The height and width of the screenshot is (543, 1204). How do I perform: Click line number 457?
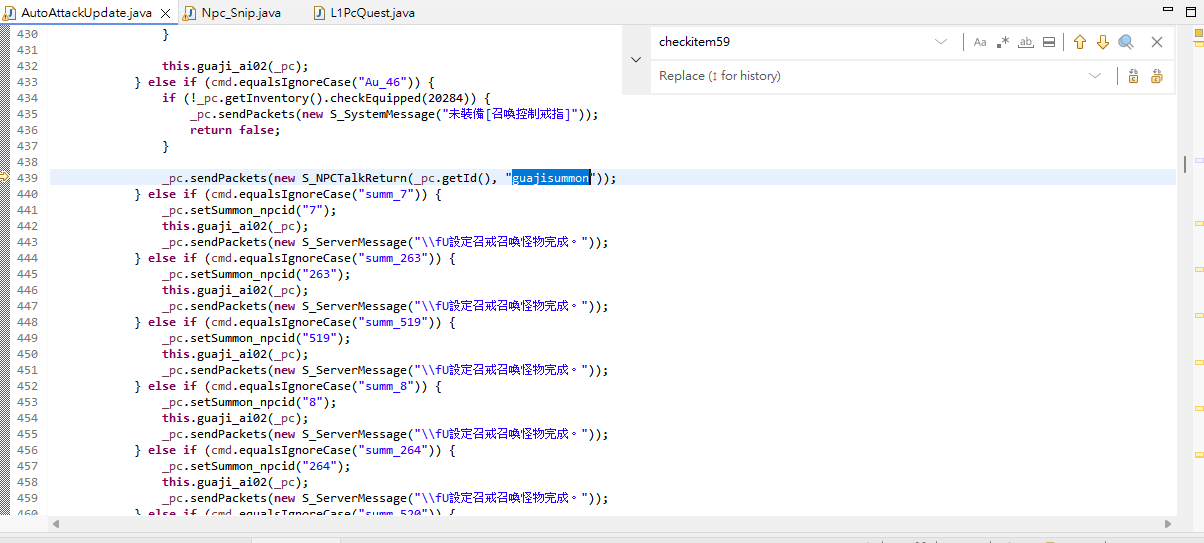pos(28,466)
